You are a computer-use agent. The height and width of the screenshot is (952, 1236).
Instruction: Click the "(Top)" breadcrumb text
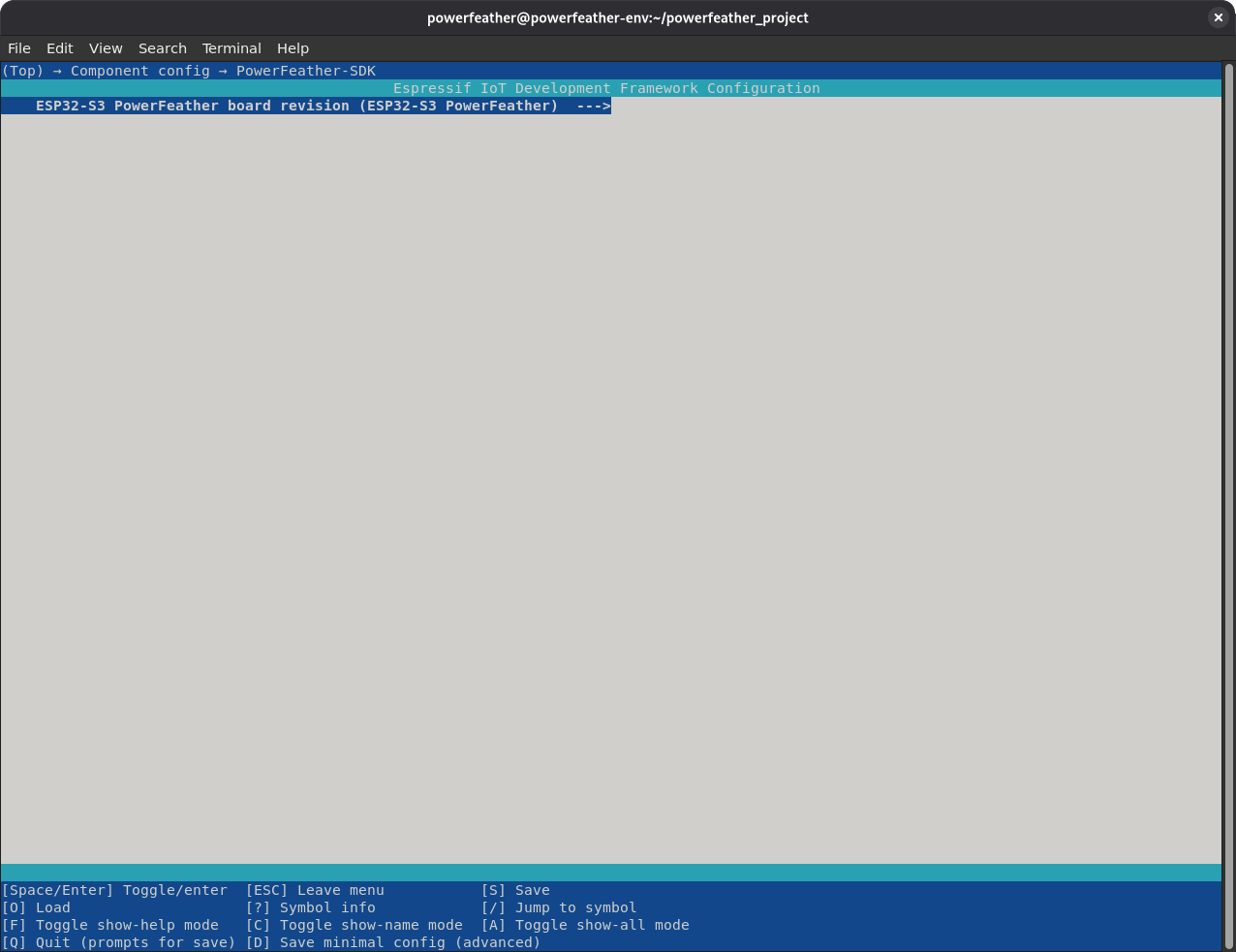click(x=22, y=71)
